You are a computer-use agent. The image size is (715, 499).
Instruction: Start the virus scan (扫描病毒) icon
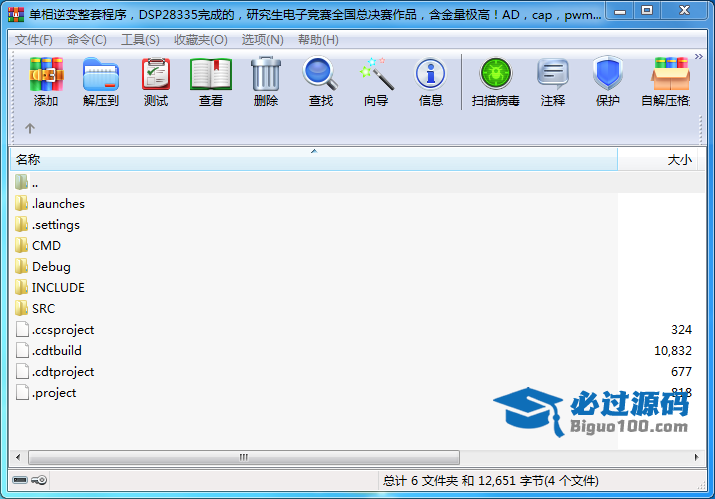point(496,82)
